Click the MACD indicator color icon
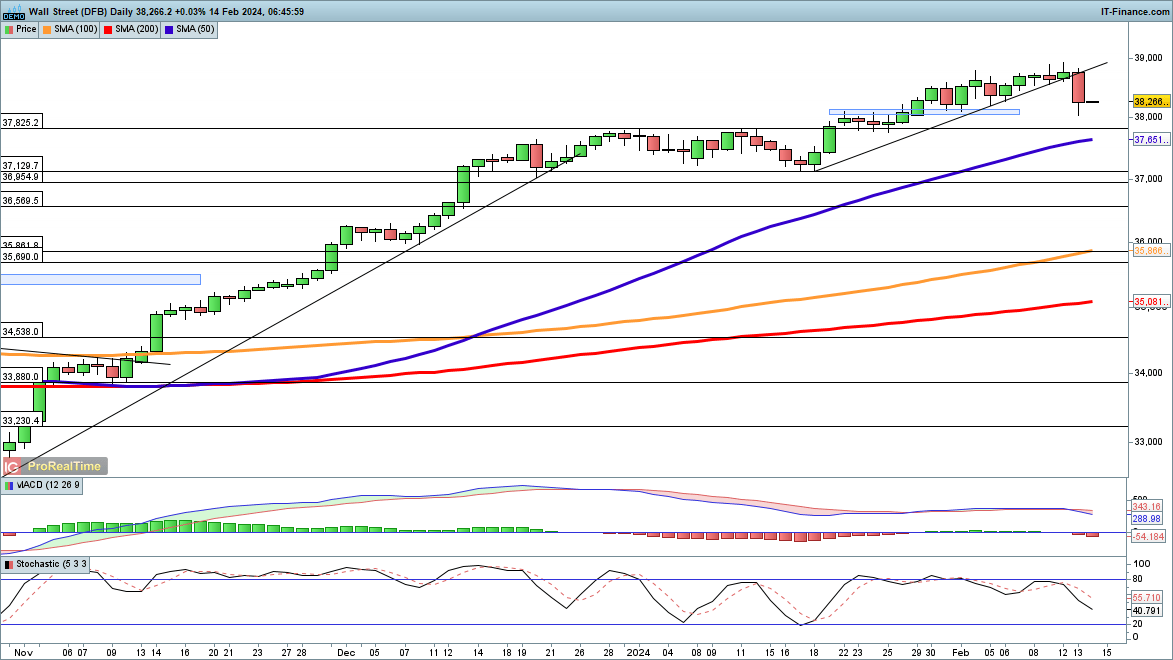 point(9,485)
